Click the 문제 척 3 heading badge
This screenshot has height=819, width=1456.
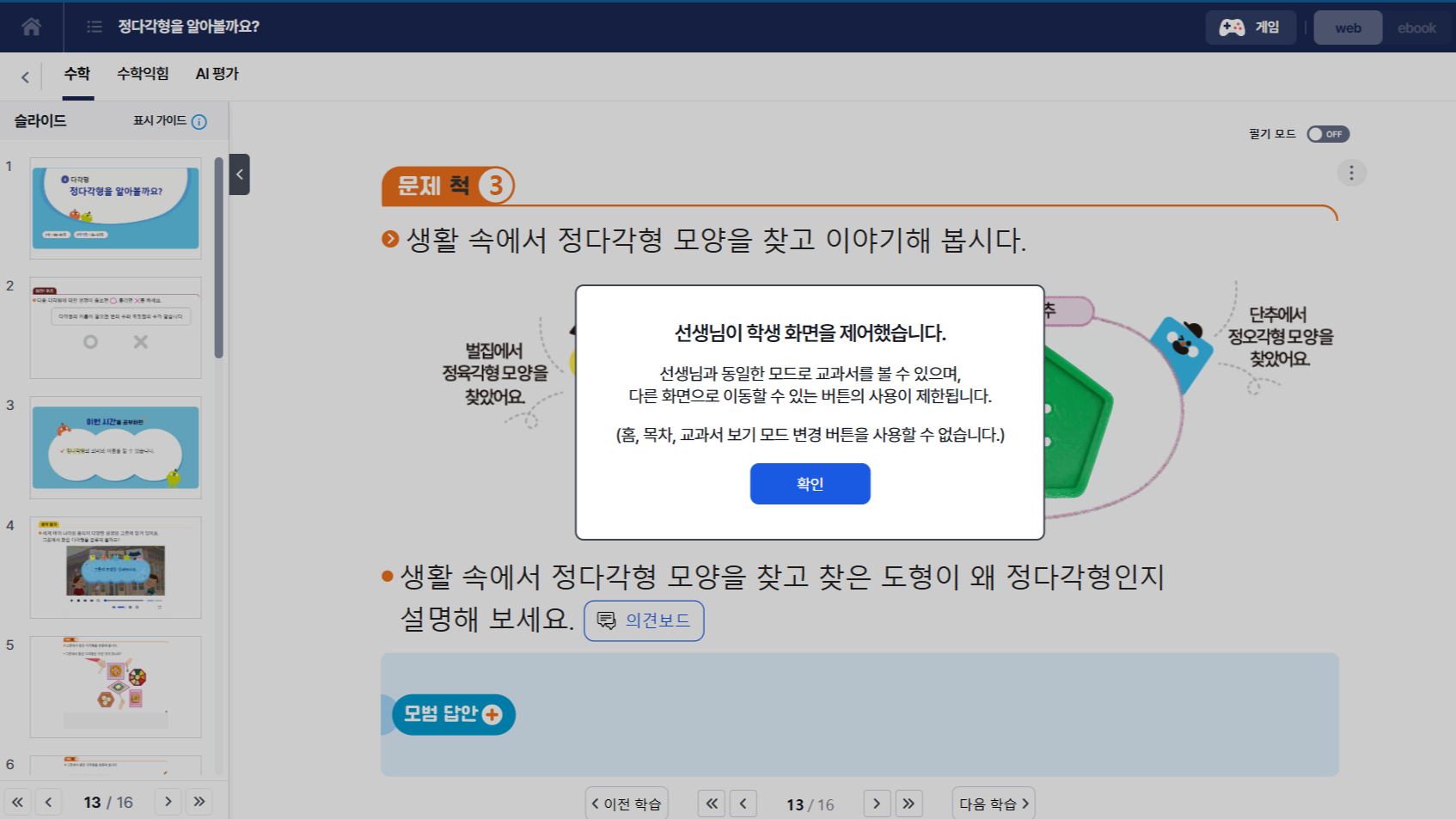(448, 186)
